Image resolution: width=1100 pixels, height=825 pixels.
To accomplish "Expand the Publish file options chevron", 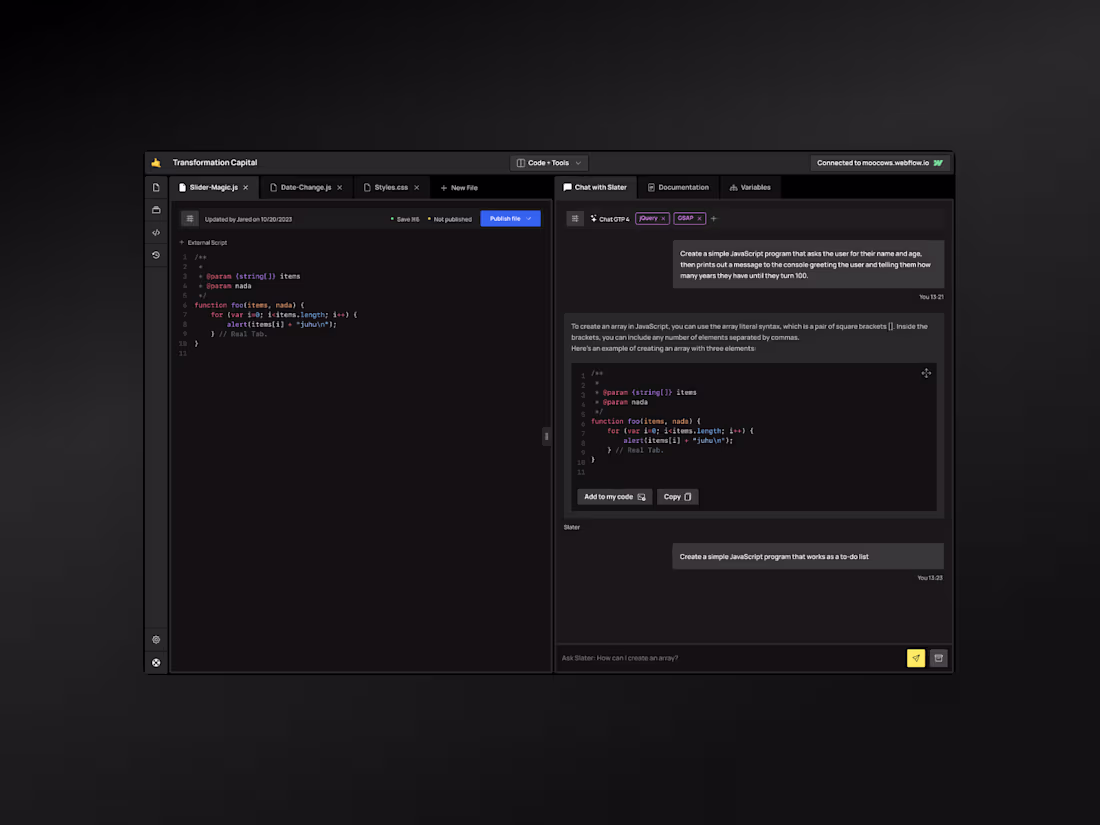I will click(530, 218).
